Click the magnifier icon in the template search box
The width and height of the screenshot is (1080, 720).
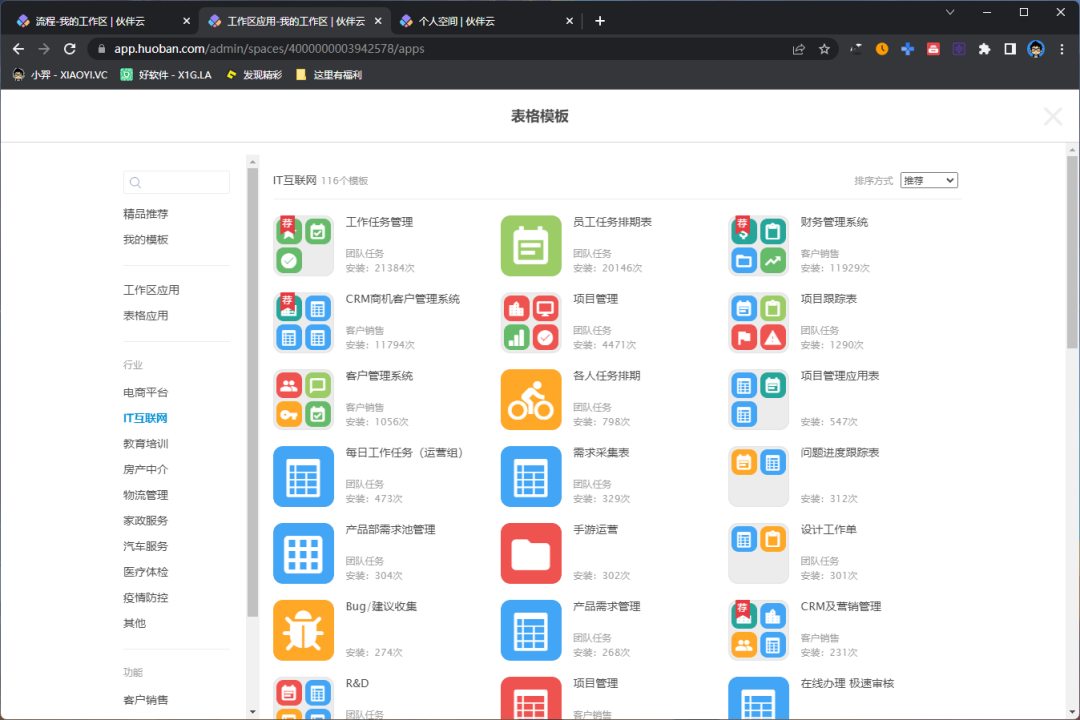135,182
